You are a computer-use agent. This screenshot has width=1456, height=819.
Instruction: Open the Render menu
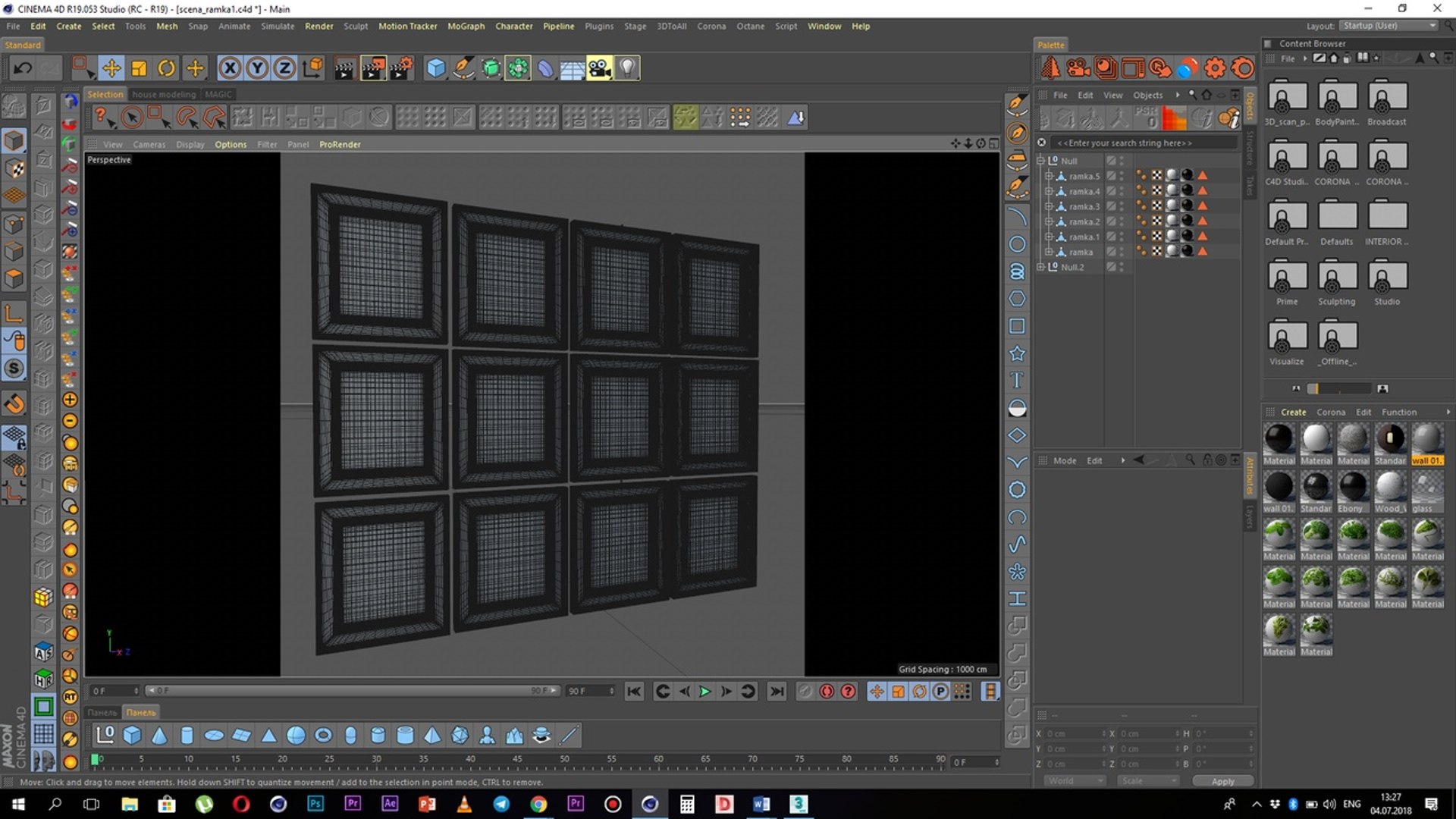tap(318, 26)
